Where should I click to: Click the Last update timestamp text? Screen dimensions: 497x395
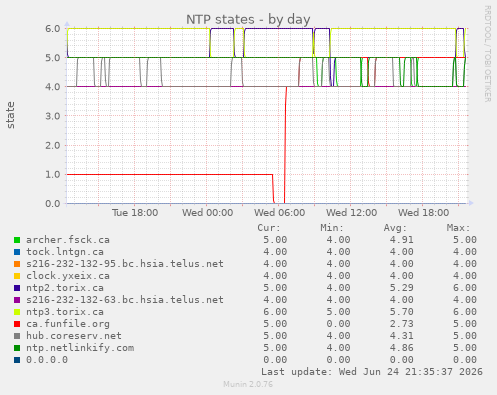[x=372, y=372]
